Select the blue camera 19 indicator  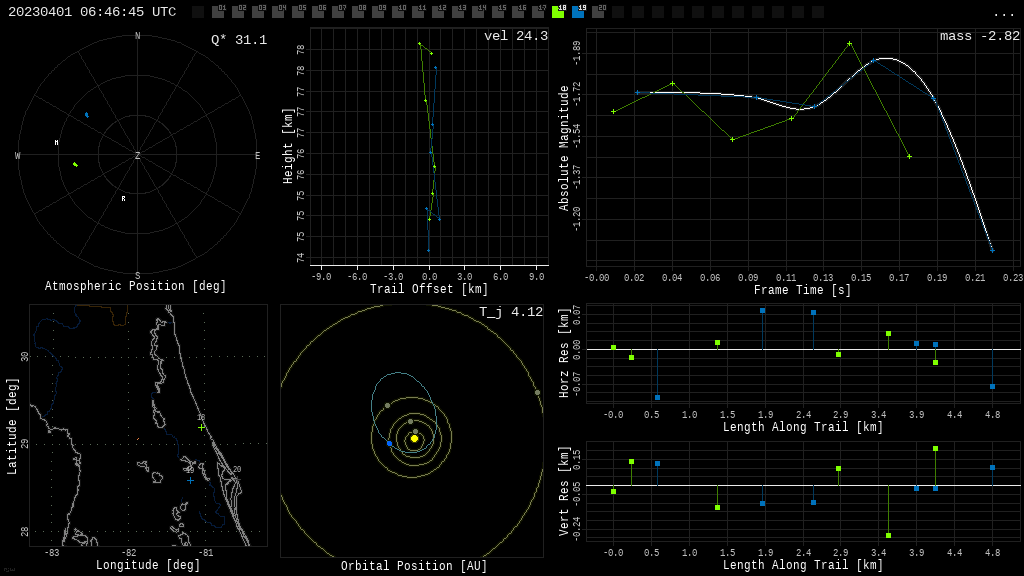[x=578, y=12]
